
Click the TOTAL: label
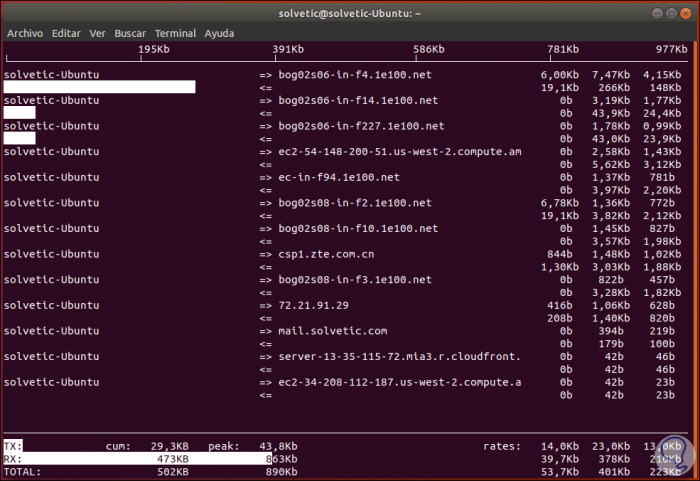click(22, 472)
